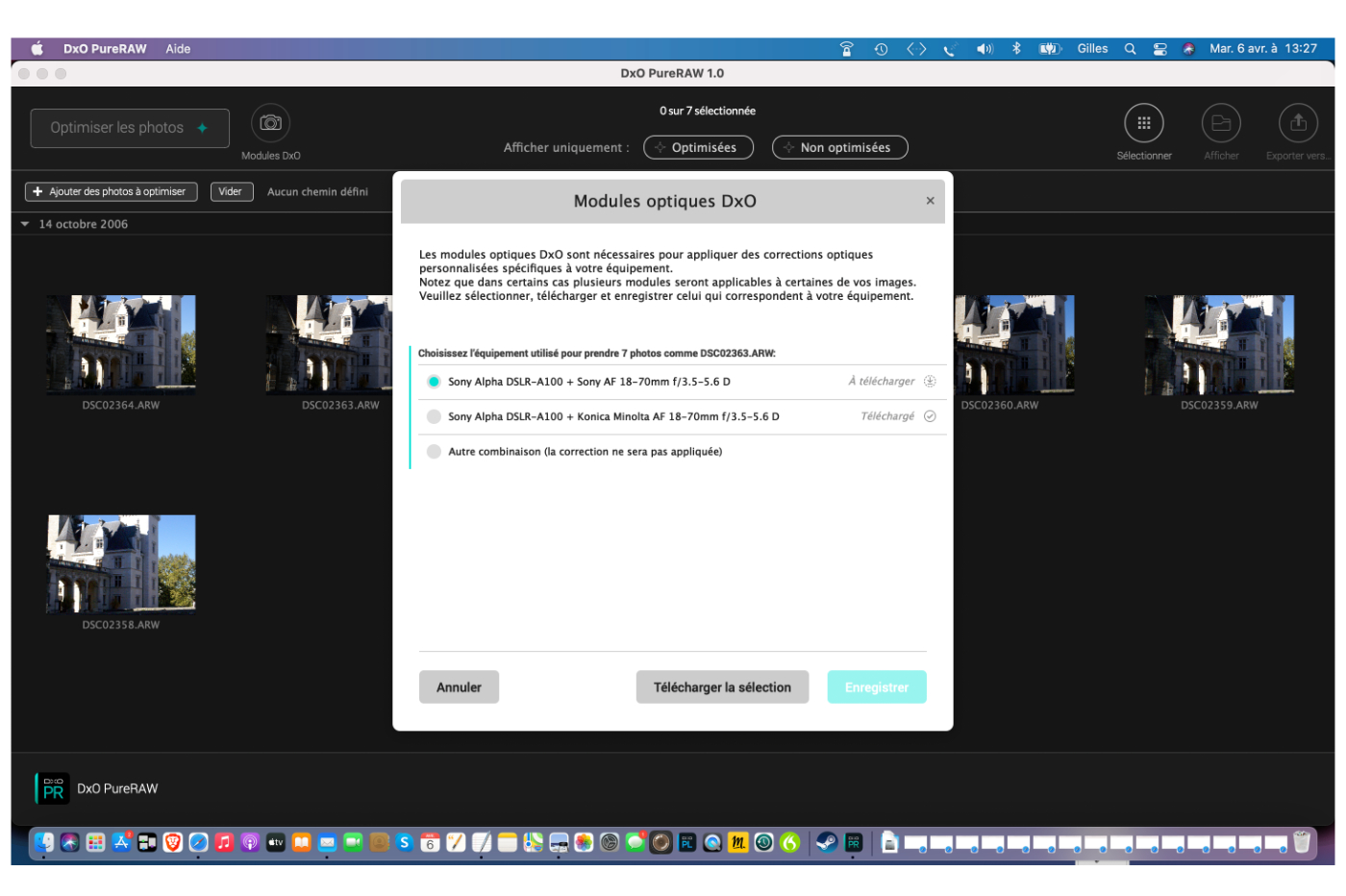The height and width of the screenshot is (896, 1346).
Task: Click Ajouter des photos à optimiser
Action: 111,191
